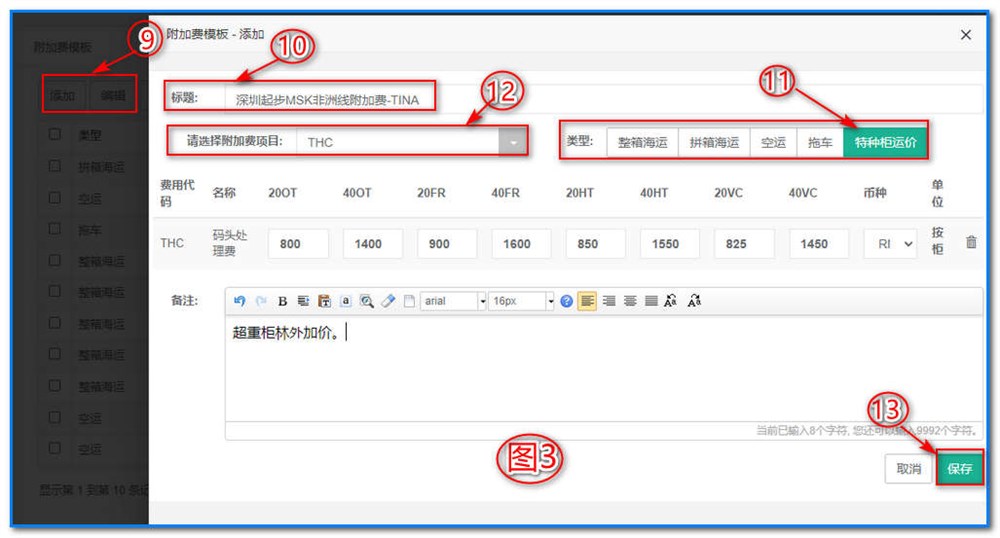Click the 币种 column header
1000x538 pixels.
(x=875, y=193)
